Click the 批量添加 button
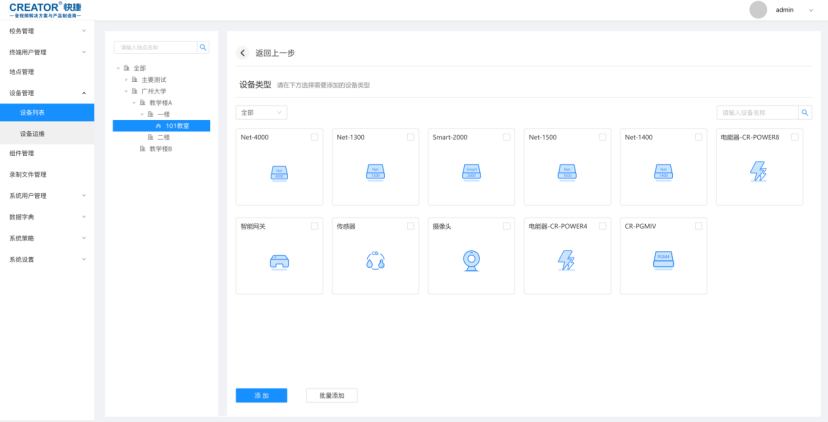 [x=331, y=396]
